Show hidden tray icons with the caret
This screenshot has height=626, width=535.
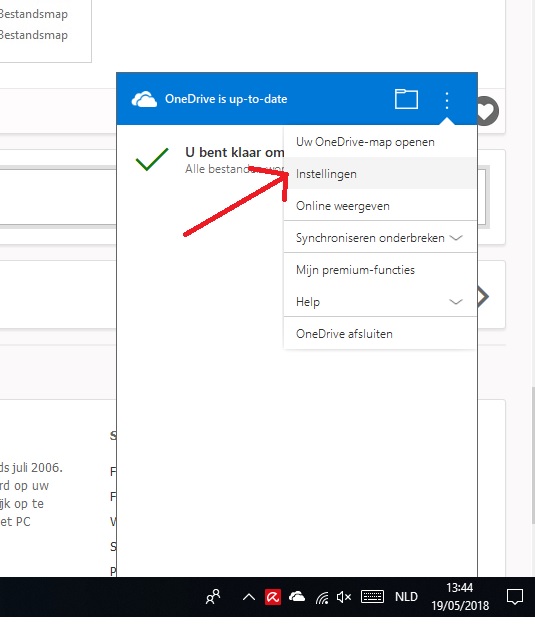249,597
